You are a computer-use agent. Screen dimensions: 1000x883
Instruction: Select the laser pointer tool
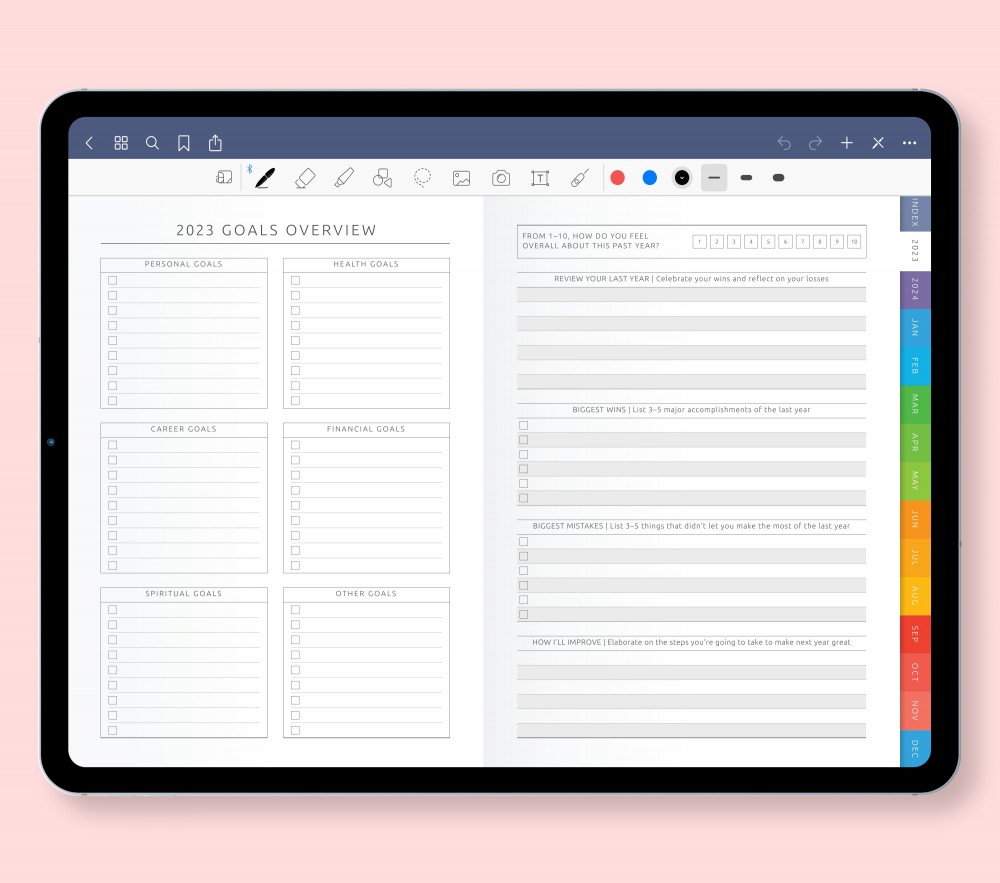pos(580,178)
